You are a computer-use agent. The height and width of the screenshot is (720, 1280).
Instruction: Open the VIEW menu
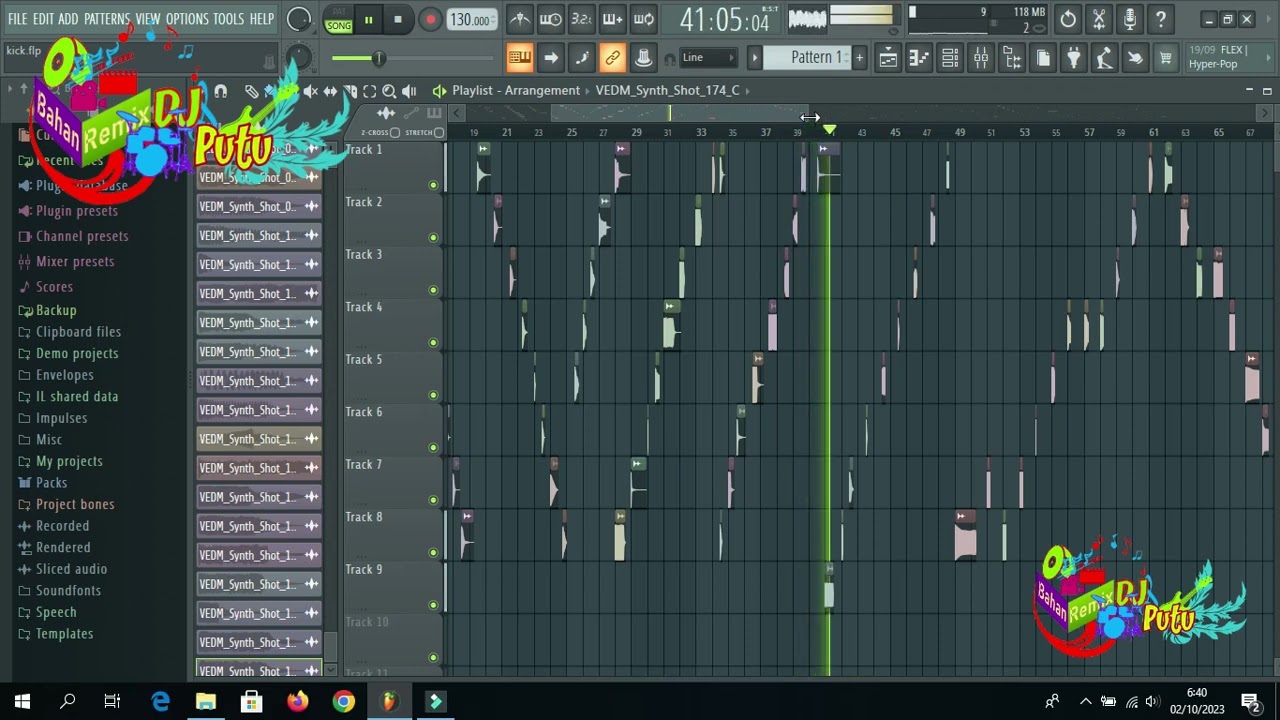click(148, 19)
